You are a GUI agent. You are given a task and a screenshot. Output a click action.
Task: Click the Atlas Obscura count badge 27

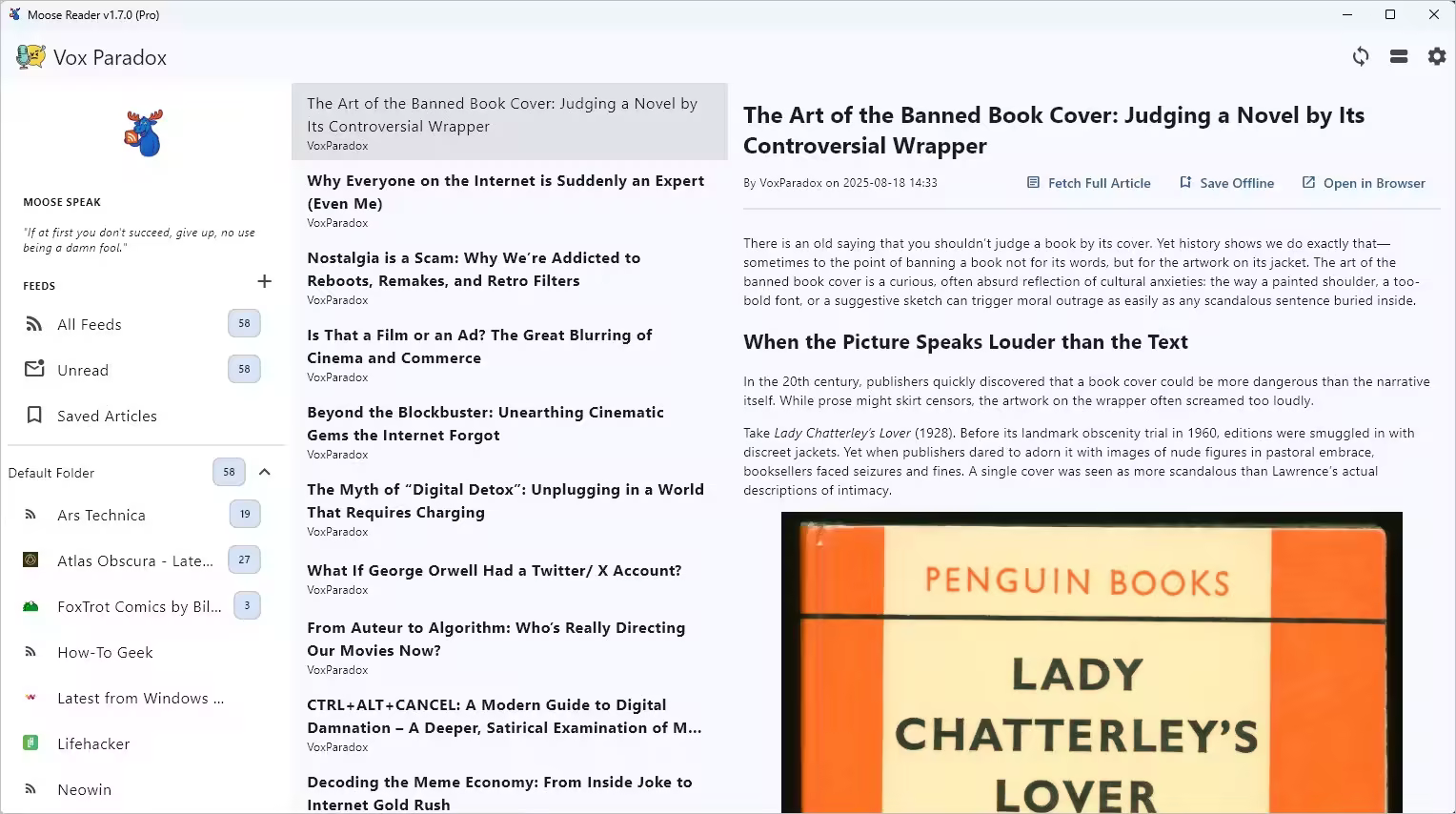coord(244,560)
